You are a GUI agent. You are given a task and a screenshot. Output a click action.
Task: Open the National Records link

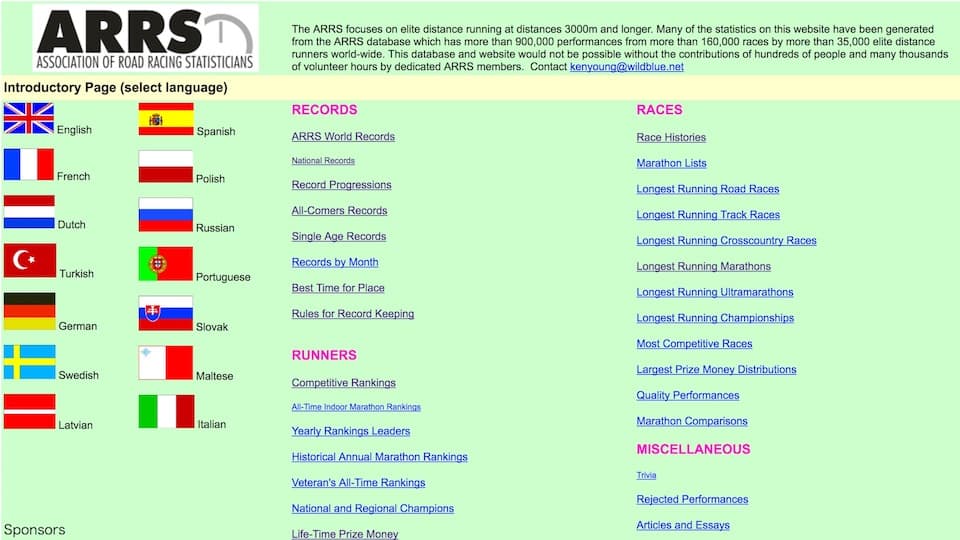(x=323, y=160)
